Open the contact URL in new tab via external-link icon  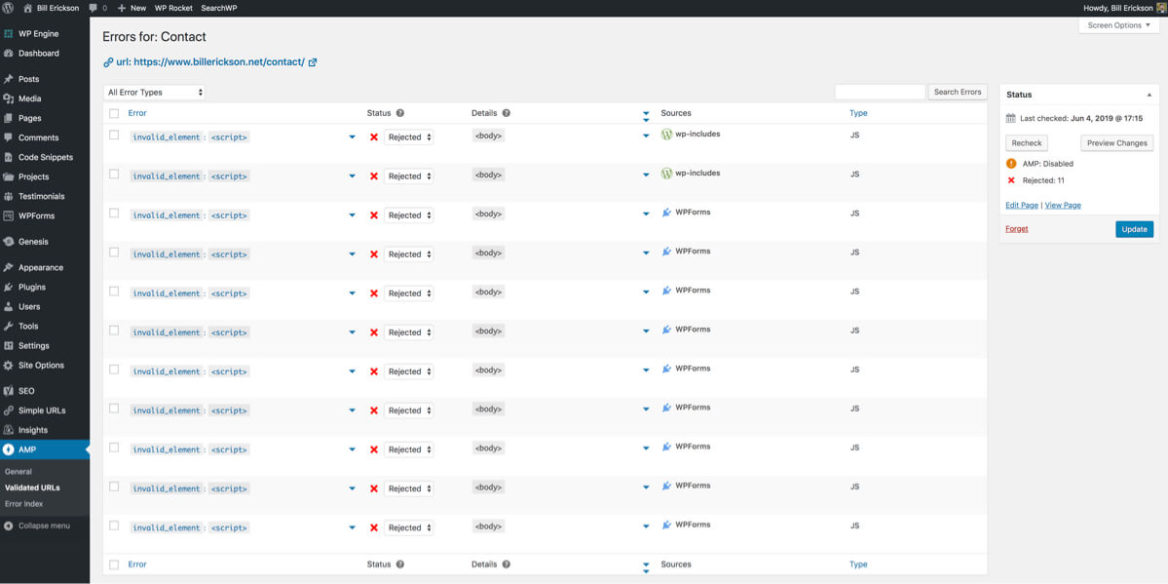tap(314, 61)
